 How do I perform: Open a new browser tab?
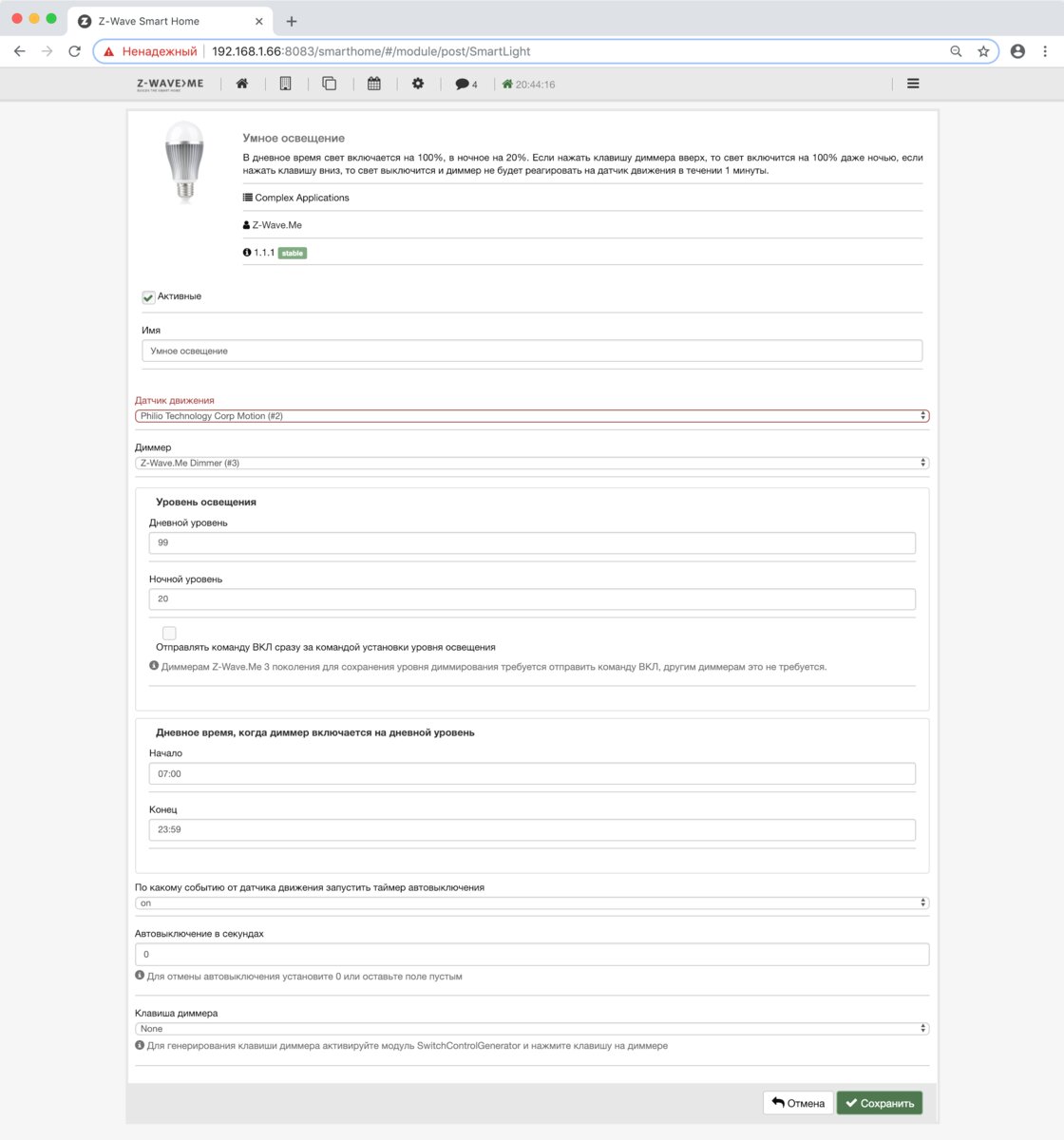click(x=292, y=21)
